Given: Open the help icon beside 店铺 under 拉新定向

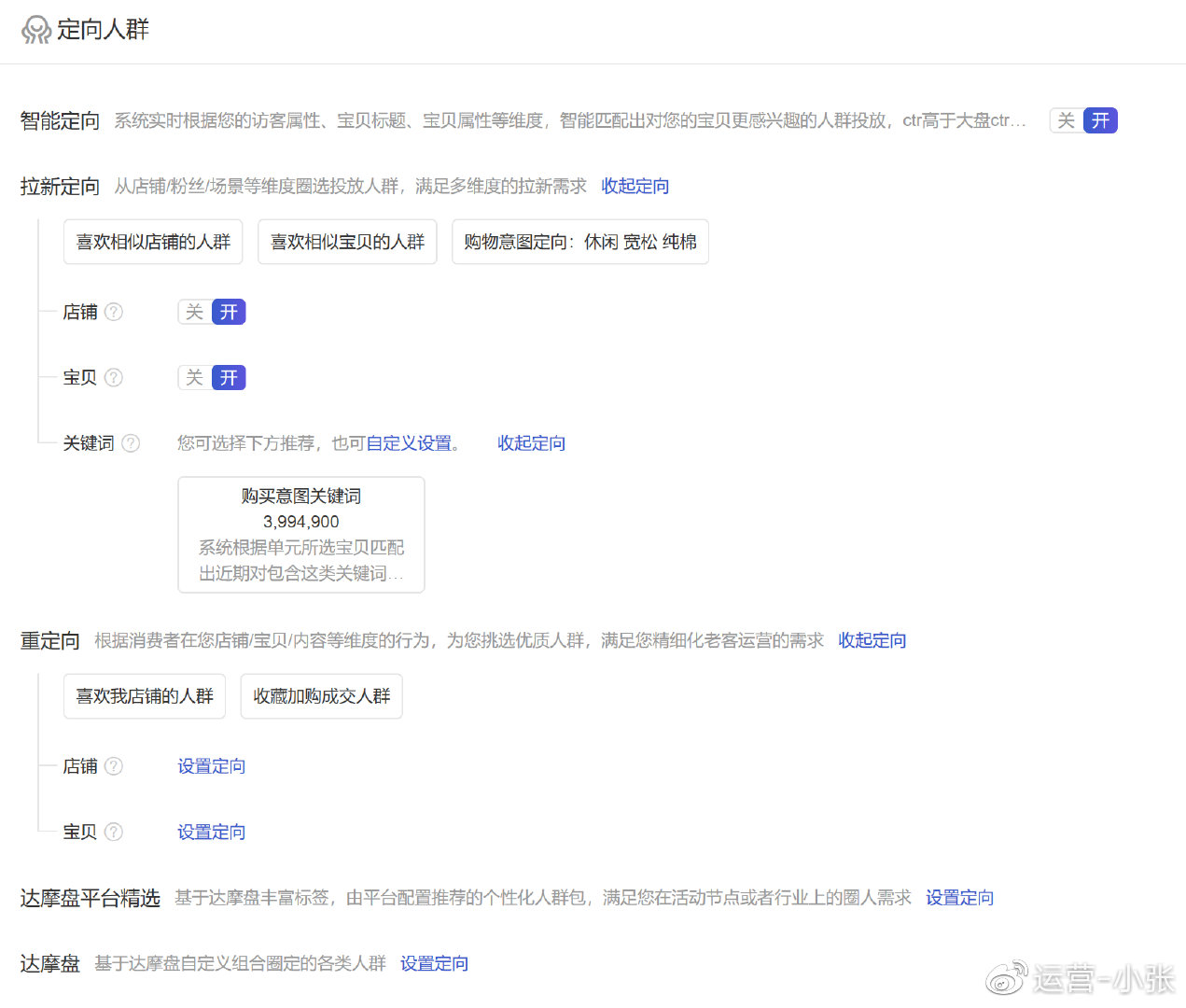Looking at the screenshot, I should (x=114, y=312).
